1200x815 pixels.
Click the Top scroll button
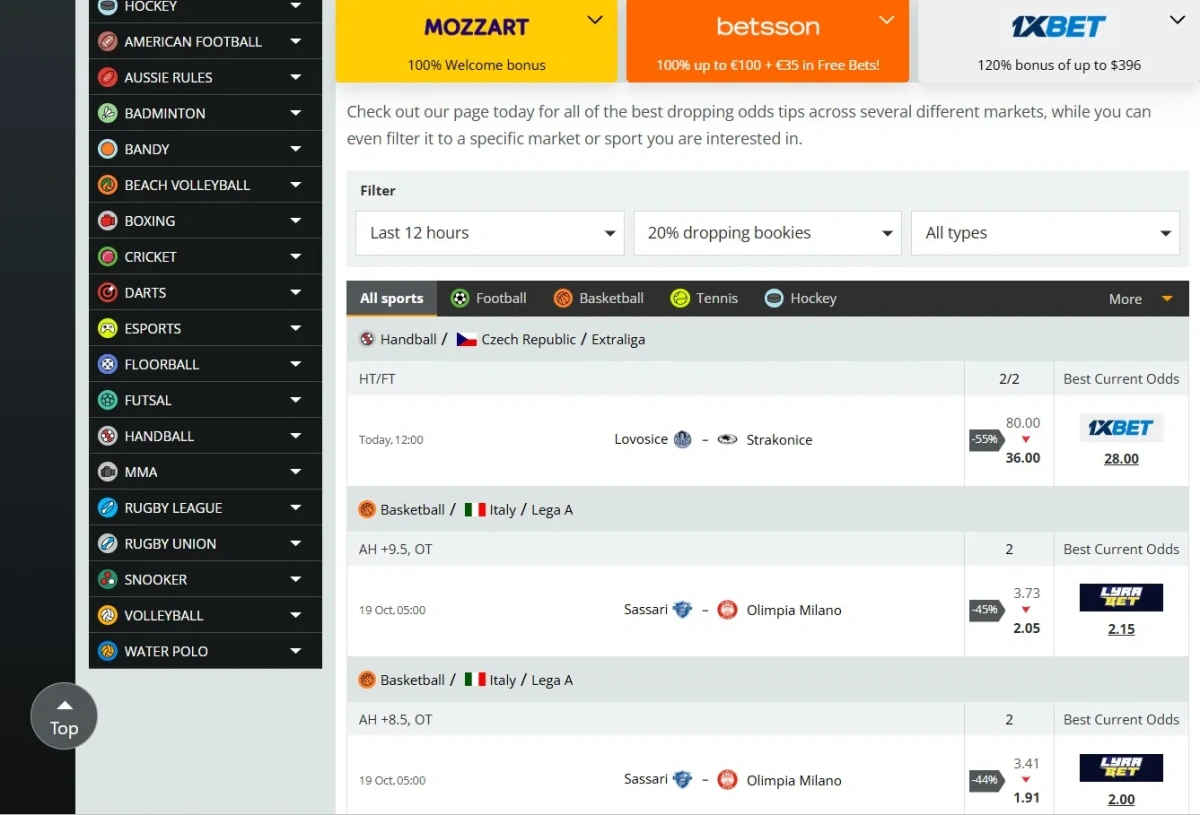coord(64,716)
